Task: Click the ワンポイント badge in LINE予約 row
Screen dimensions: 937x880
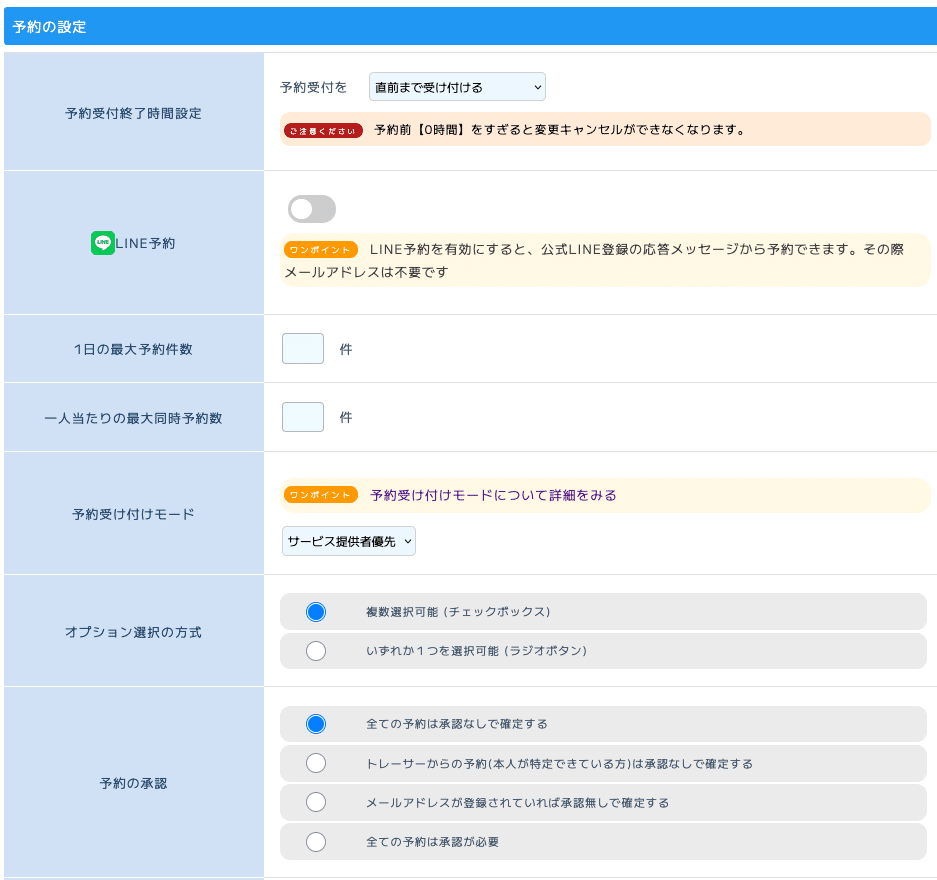Action: click(x=320, y=250)
